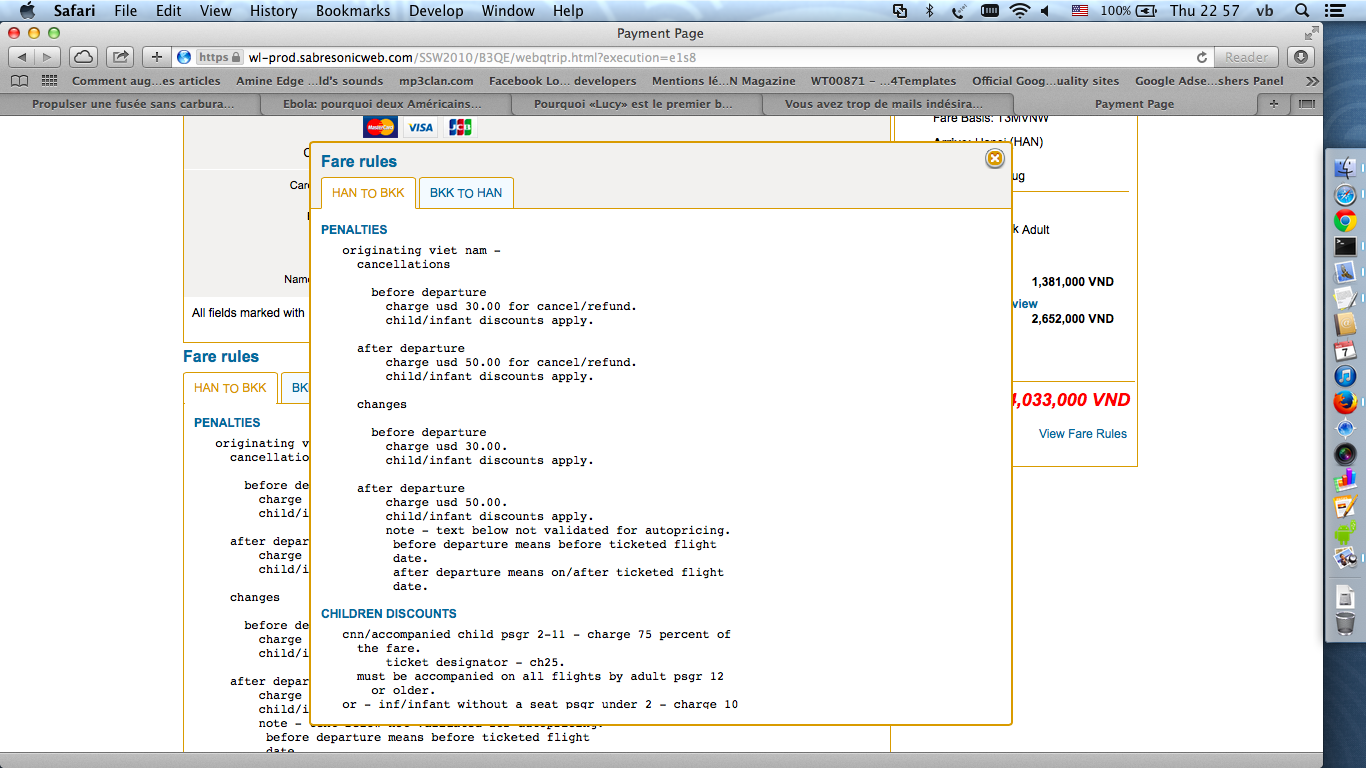
Task: Open Bluetooth status in menu bar
Action: click(929, 11)
